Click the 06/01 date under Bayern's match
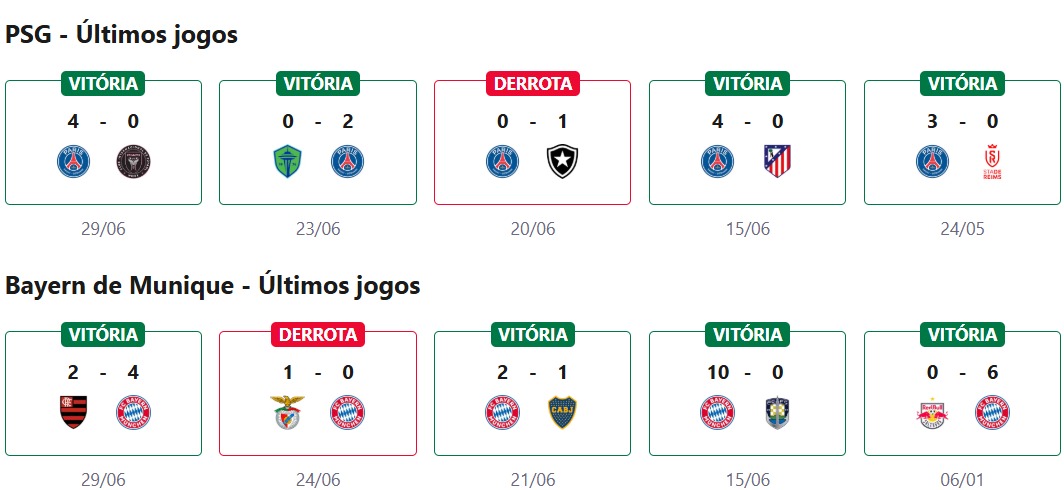 click(x=962, y=480)
